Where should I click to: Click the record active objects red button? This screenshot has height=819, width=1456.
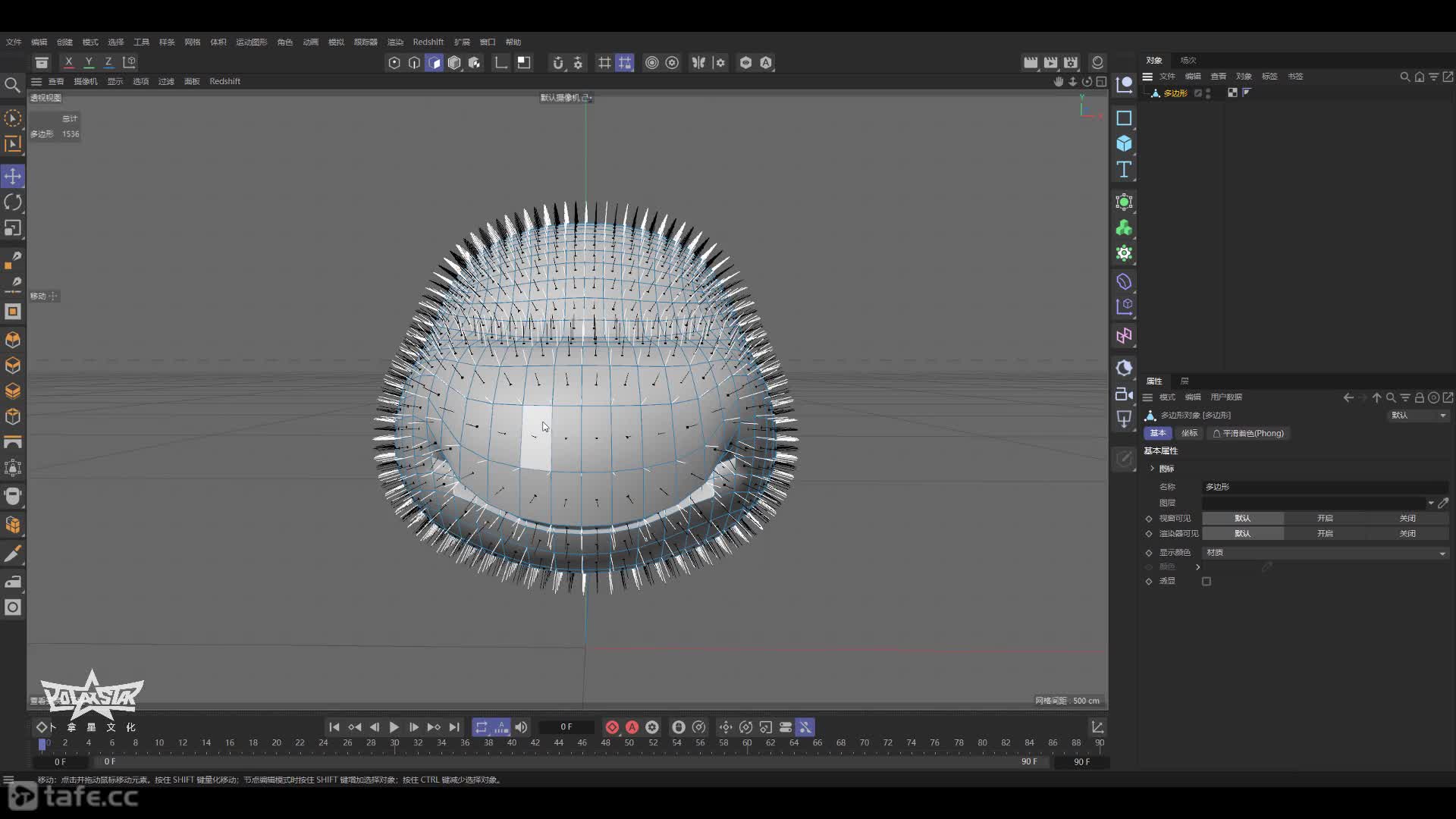coord(612,727)
